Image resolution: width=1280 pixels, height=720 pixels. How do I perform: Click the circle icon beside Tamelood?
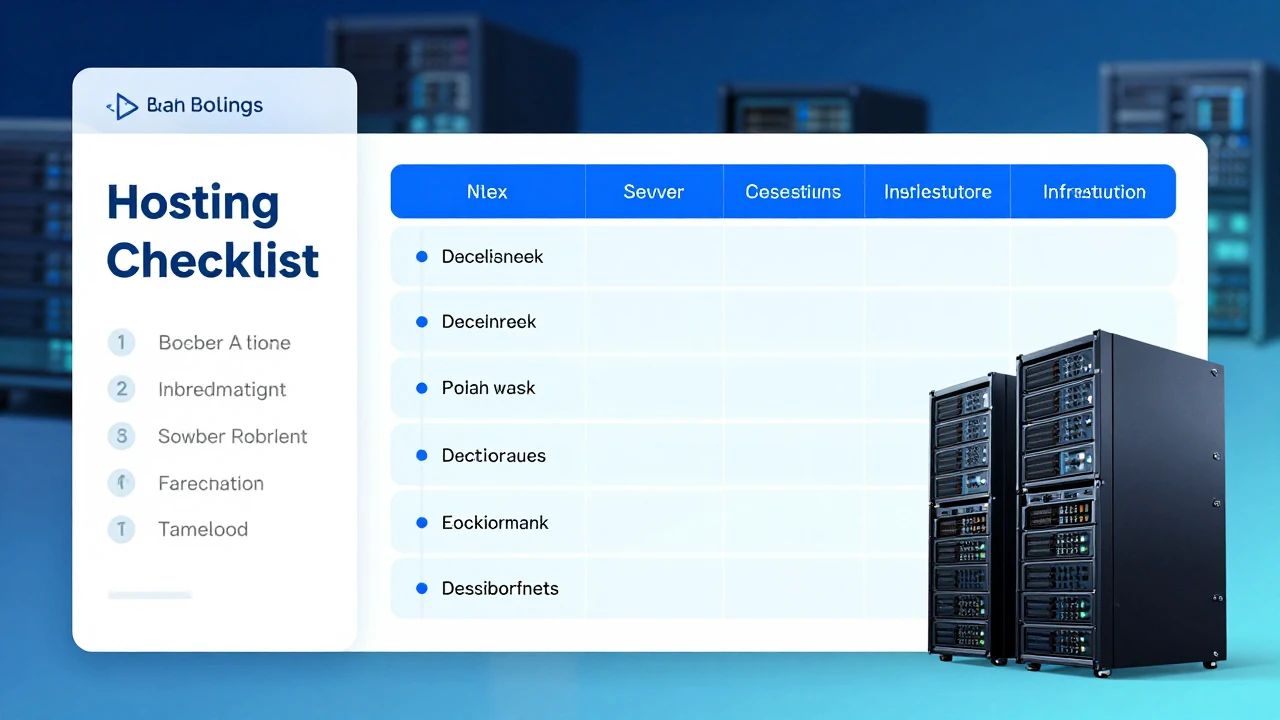121,529
